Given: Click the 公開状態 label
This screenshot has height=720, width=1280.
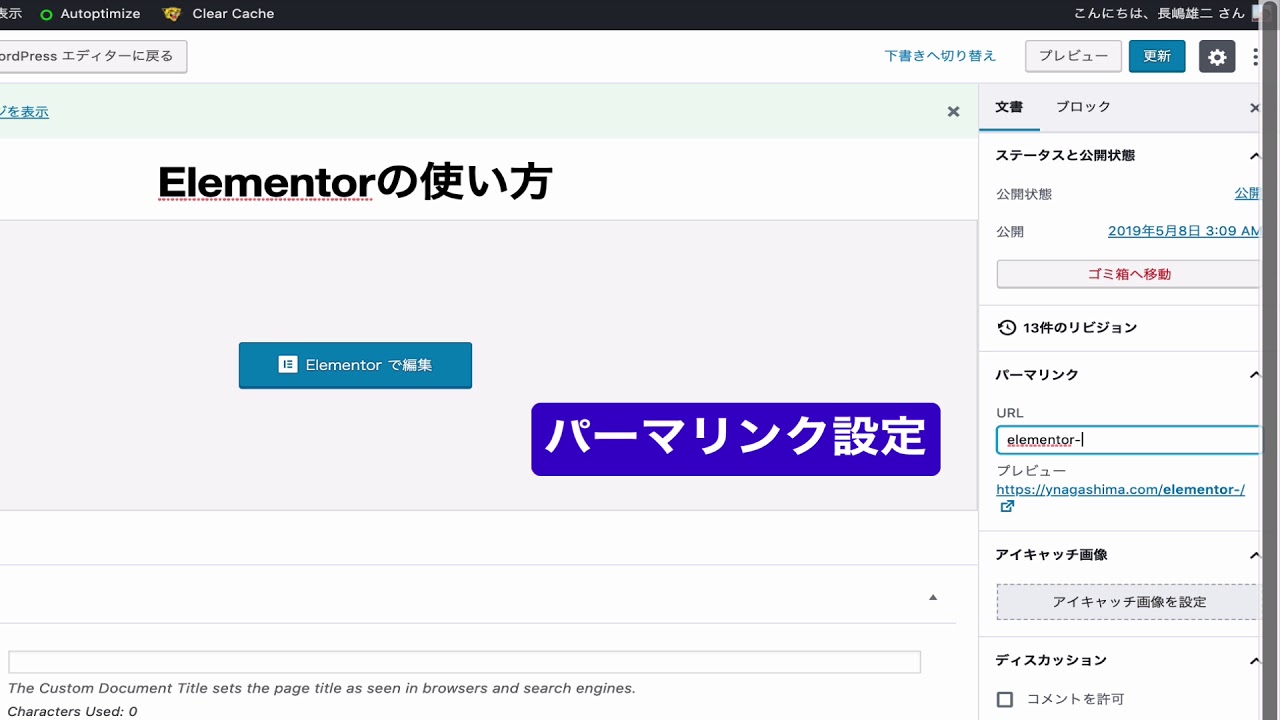Looking at the screenshot, I should [x=1024, y=194].
